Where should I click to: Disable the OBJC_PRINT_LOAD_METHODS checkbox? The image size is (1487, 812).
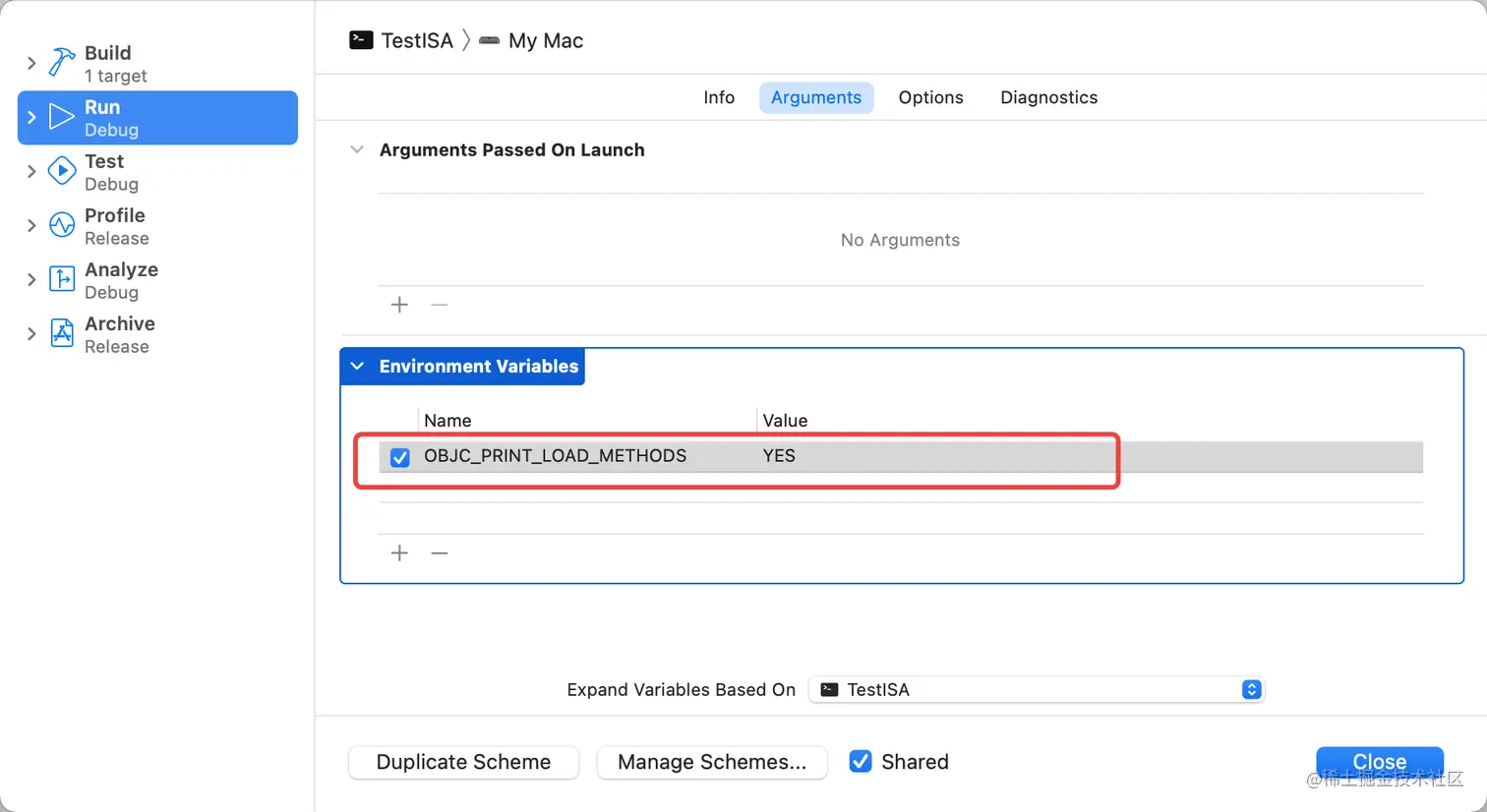tap(400, 457)
